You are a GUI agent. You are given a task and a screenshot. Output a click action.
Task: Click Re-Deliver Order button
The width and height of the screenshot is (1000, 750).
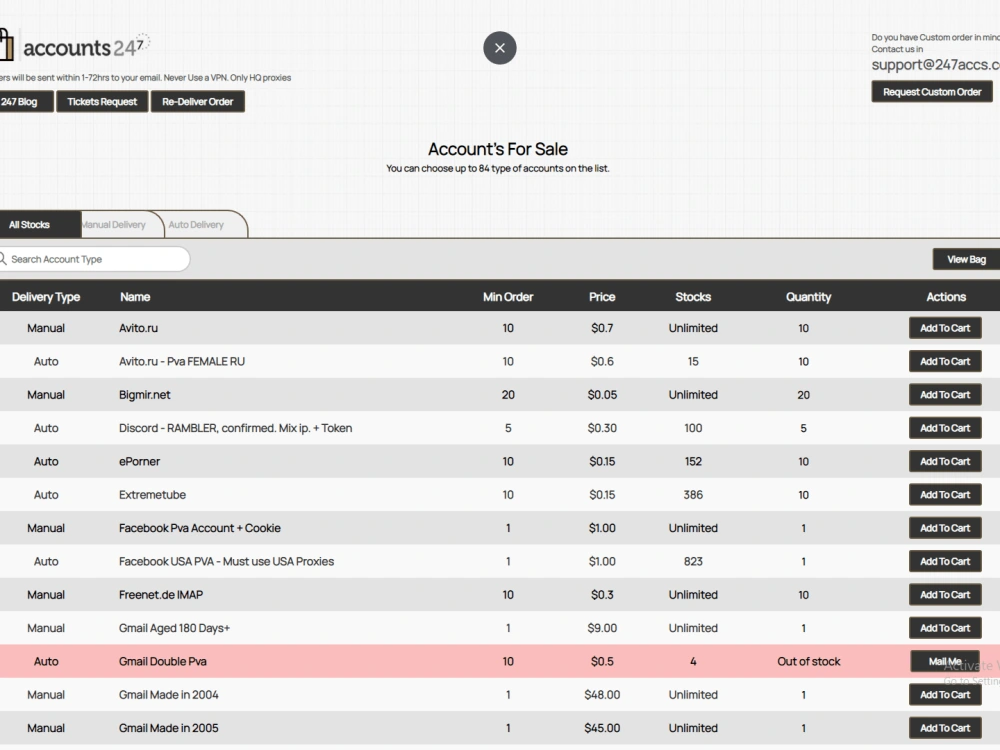198,101
